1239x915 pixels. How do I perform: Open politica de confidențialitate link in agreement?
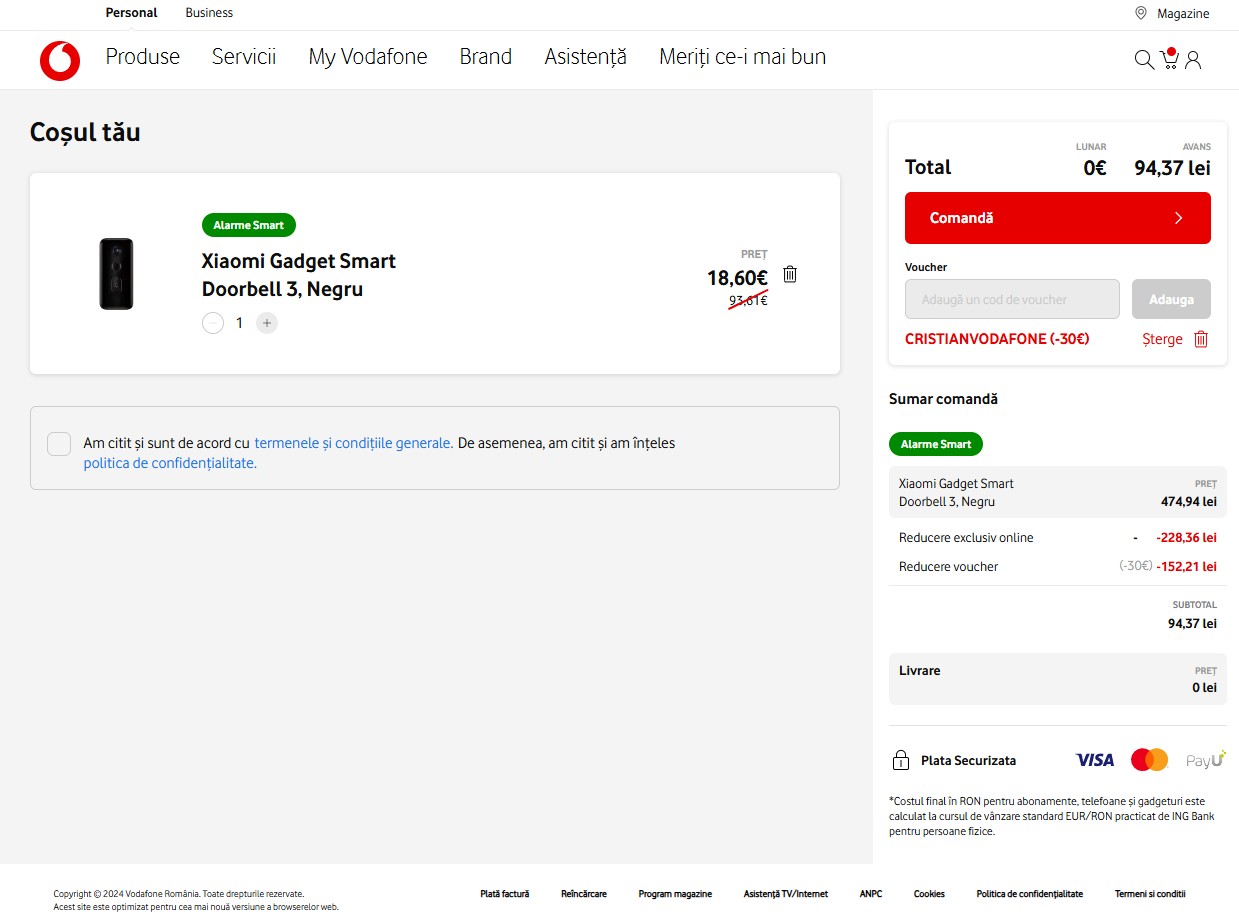pos(170,463)
